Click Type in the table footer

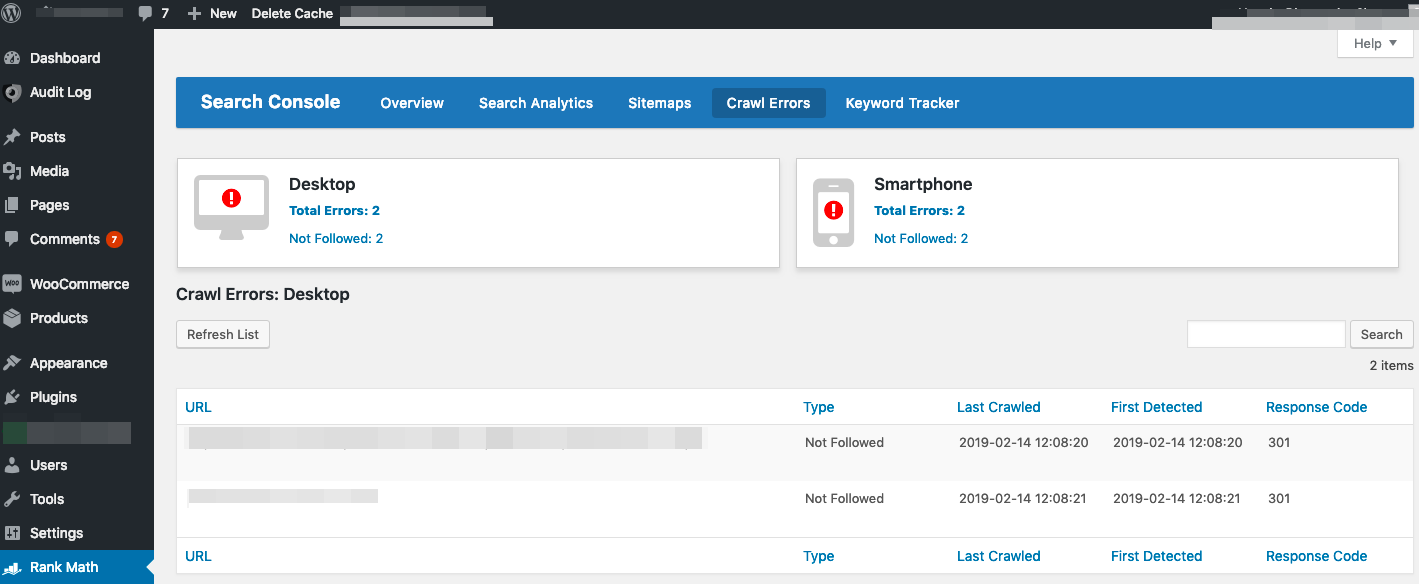click(x=818, y=556)
